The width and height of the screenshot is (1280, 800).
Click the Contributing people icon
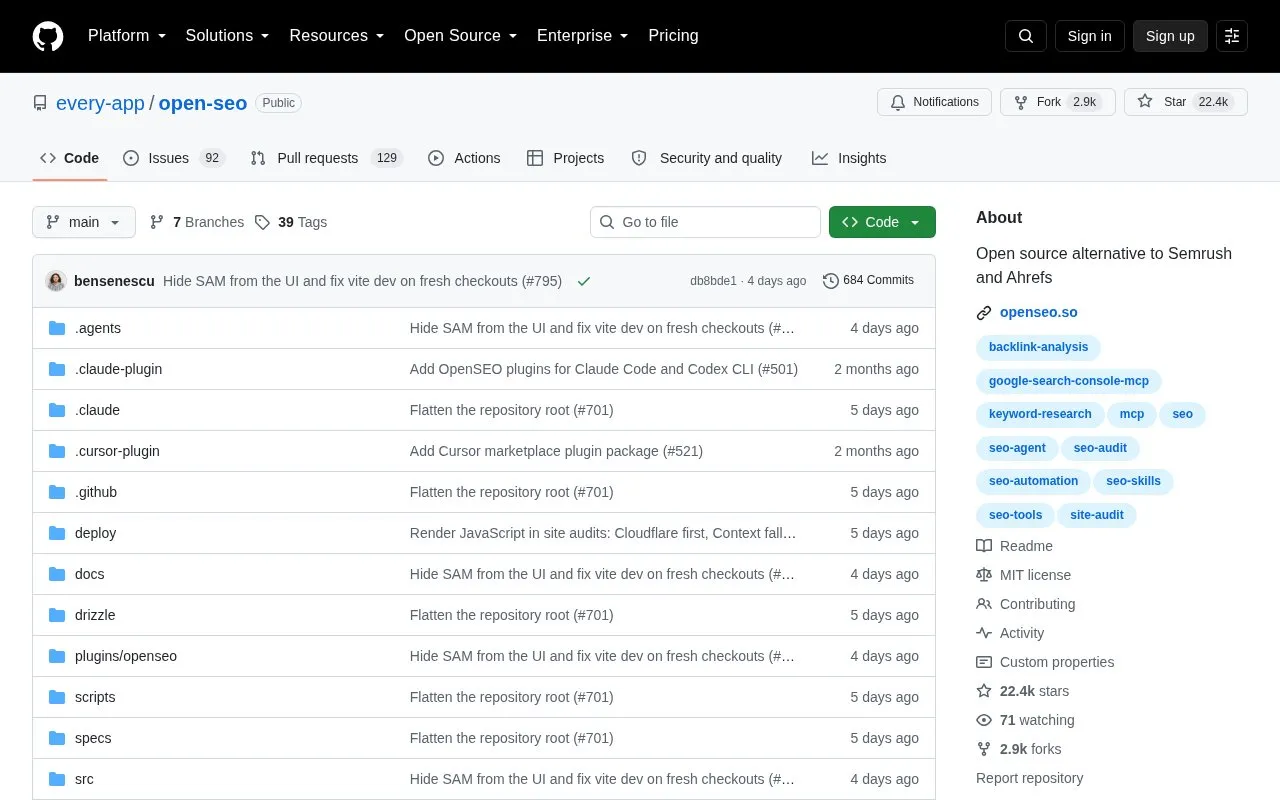pos(984,604)
